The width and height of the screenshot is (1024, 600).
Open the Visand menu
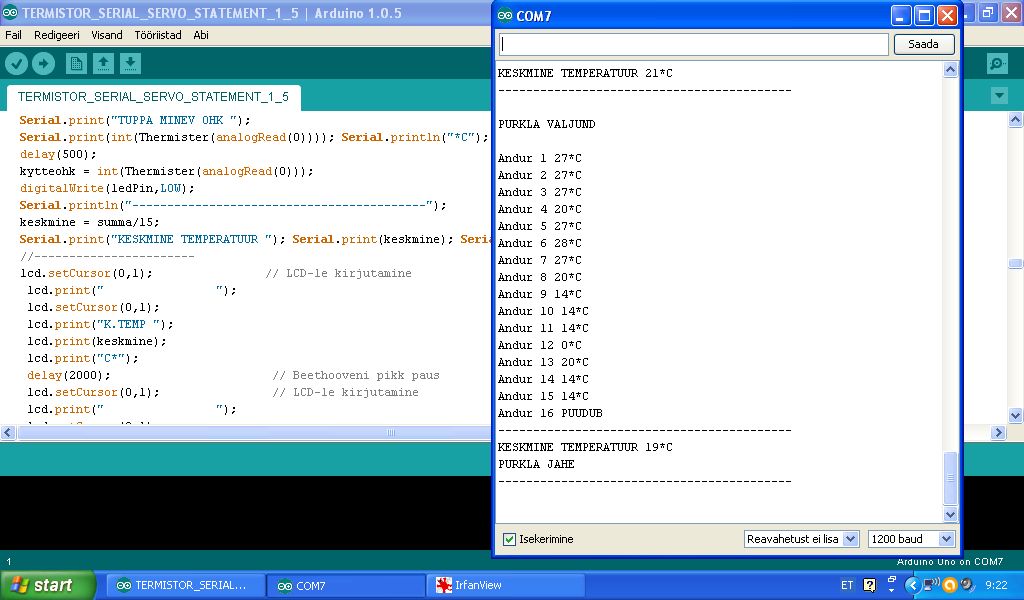point(107,35)
